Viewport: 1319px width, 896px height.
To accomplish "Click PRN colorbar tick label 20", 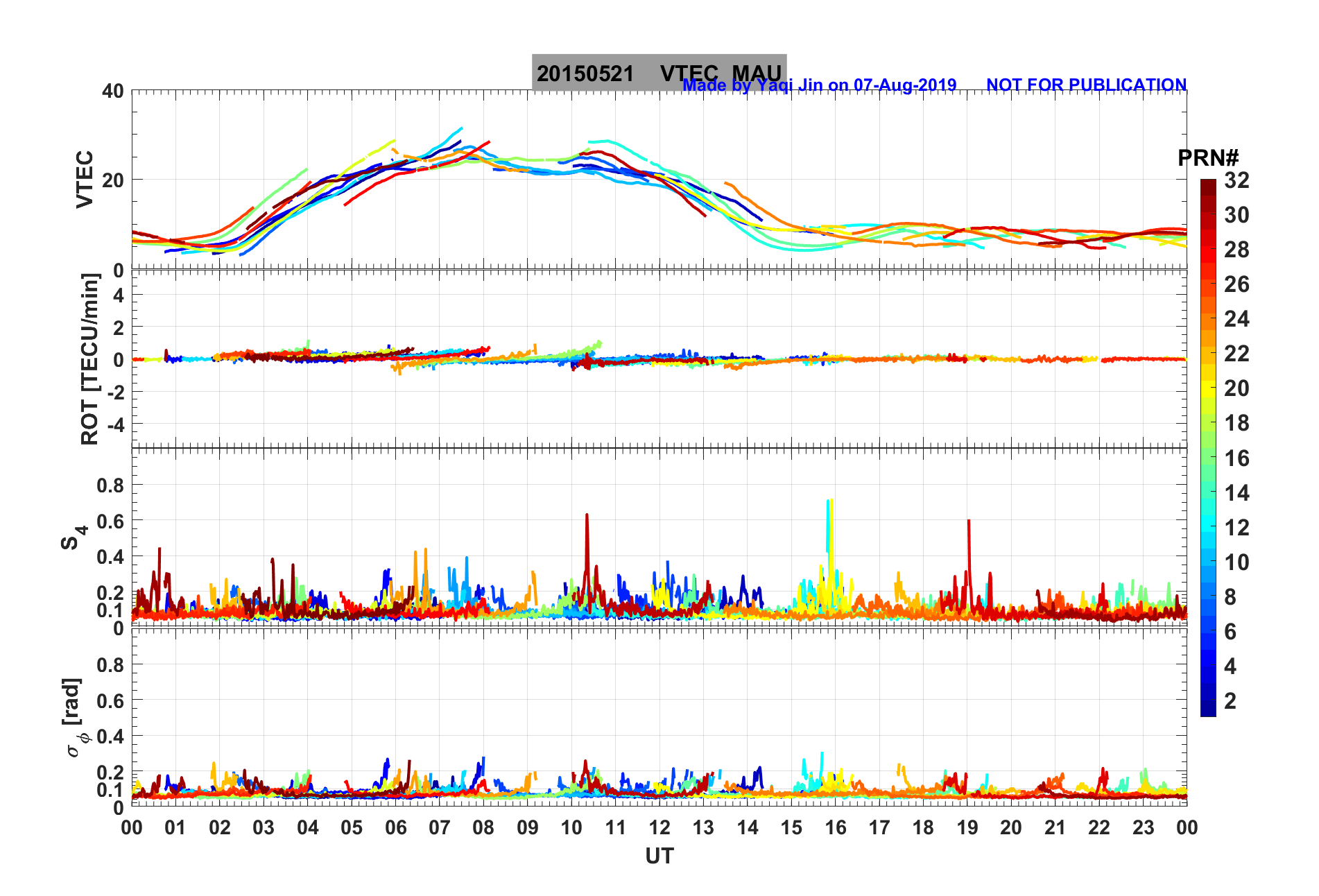I will pyautogui.click(x=1236, y=388).
